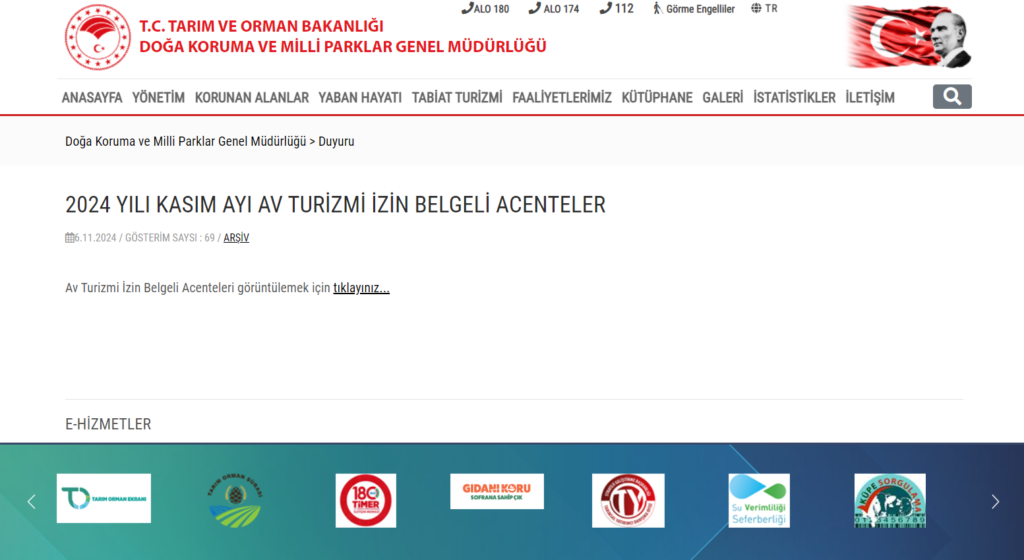Open the FAALİYETLERİMİZ menu
This screenshot has height=560, width=1024.
(x=562, y=97)
